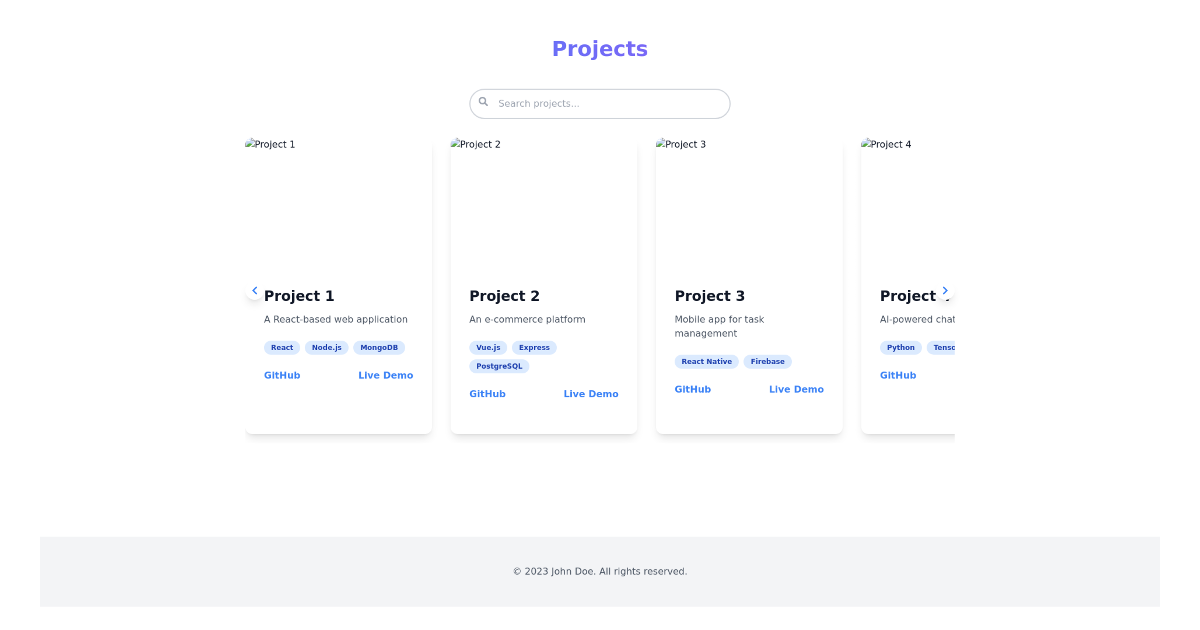Open the GitHub link for Project 3
This screenshot has height=630, width=1200.
click(693, 389)
